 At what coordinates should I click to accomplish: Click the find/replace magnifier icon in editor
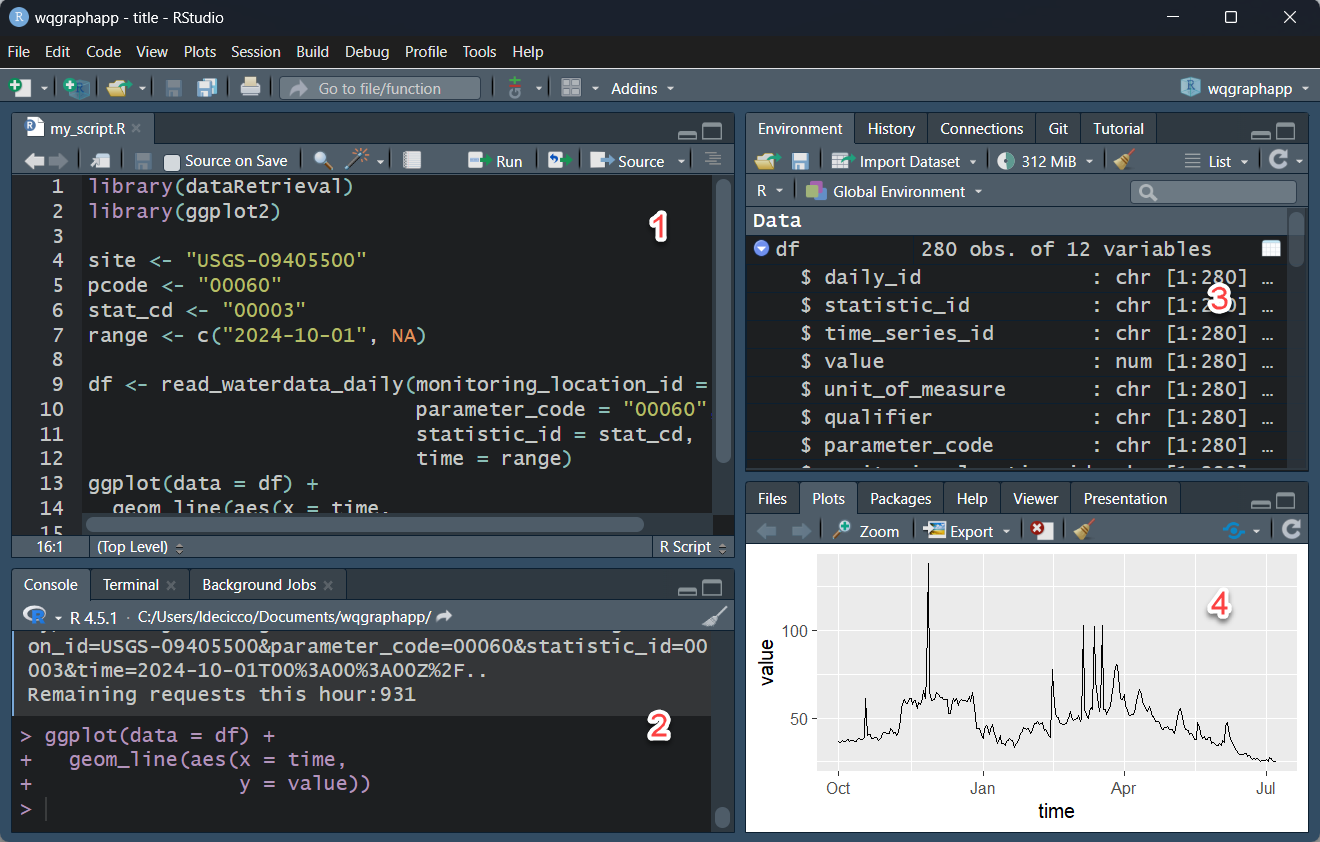(323, 160)
